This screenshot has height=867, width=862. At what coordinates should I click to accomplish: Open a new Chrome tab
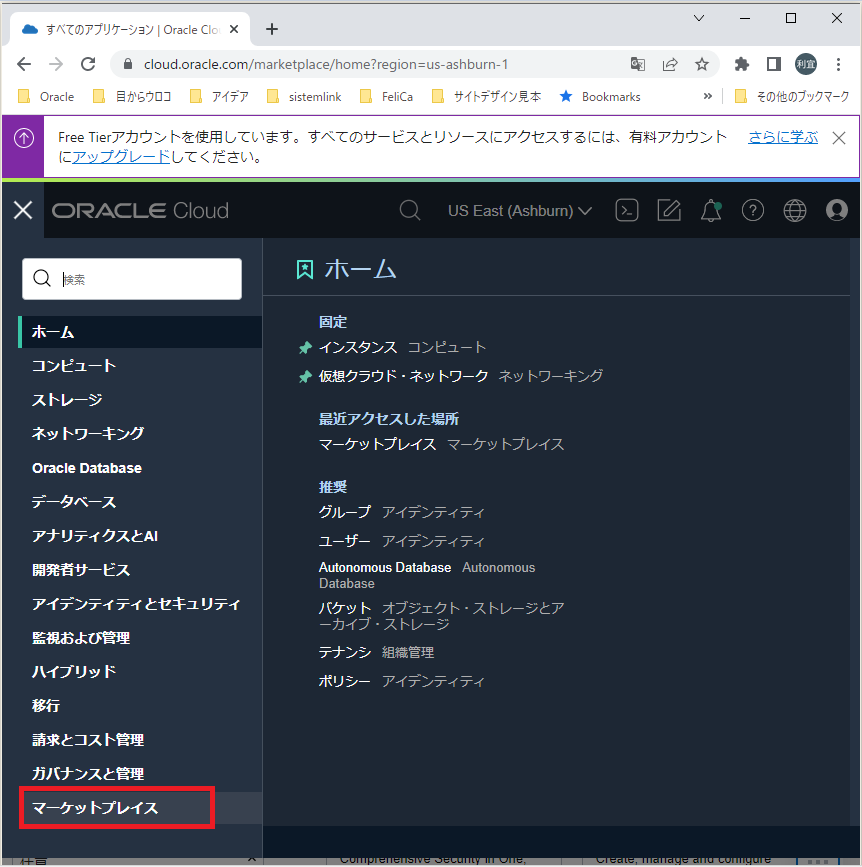[x=271, y=29]
